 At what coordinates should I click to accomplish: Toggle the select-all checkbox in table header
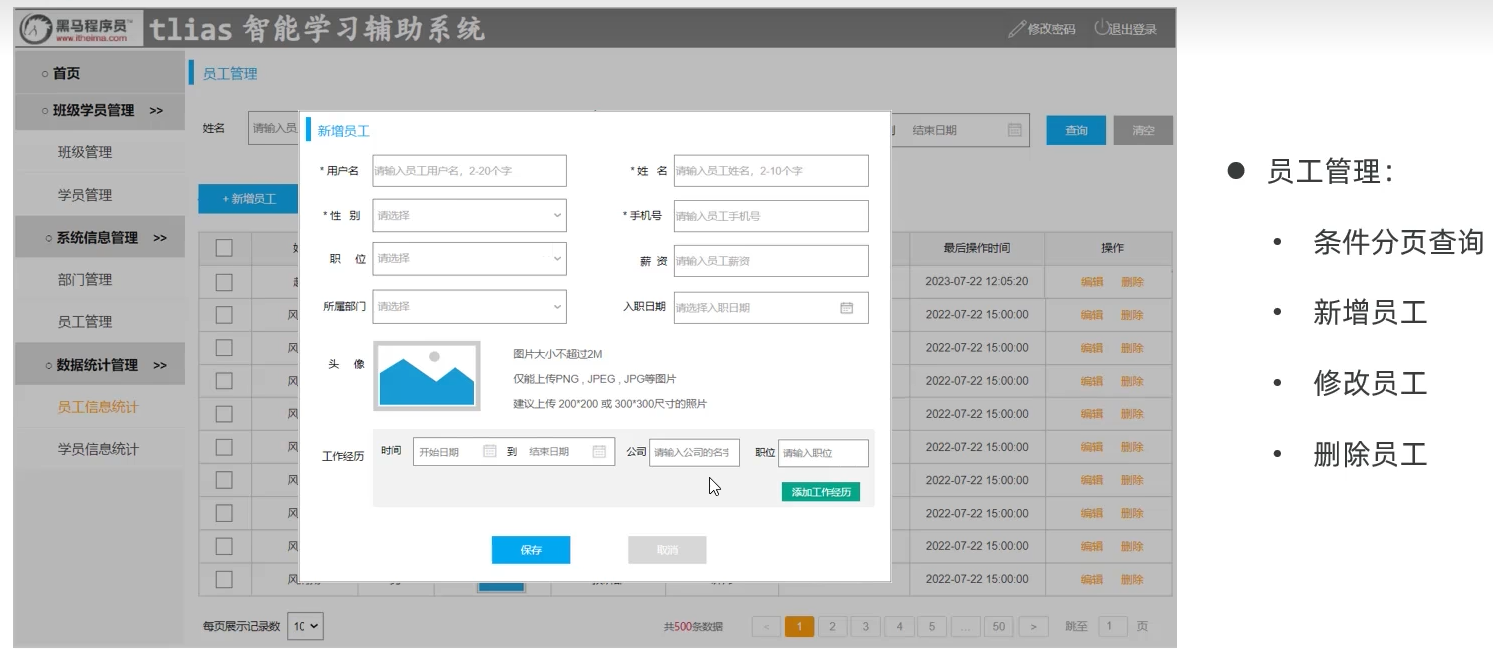(x=224, y=248)
